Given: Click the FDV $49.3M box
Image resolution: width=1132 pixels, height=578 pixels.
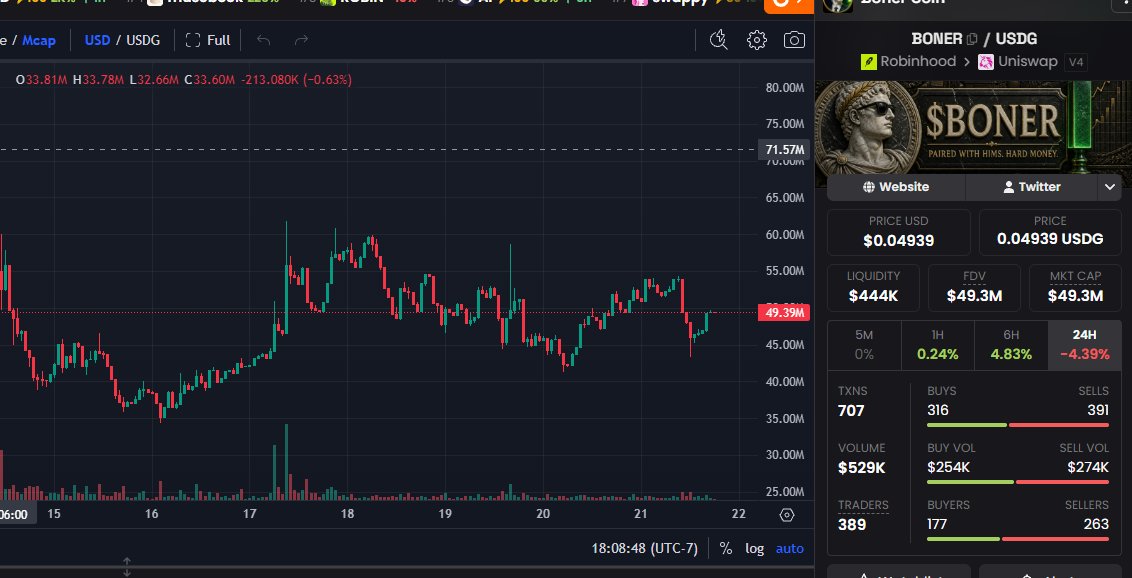Looking at the screenshot, I should point(974,288).
